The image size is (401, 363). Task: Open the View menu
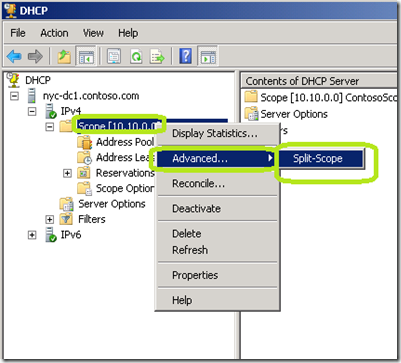[x=93, y=33]
